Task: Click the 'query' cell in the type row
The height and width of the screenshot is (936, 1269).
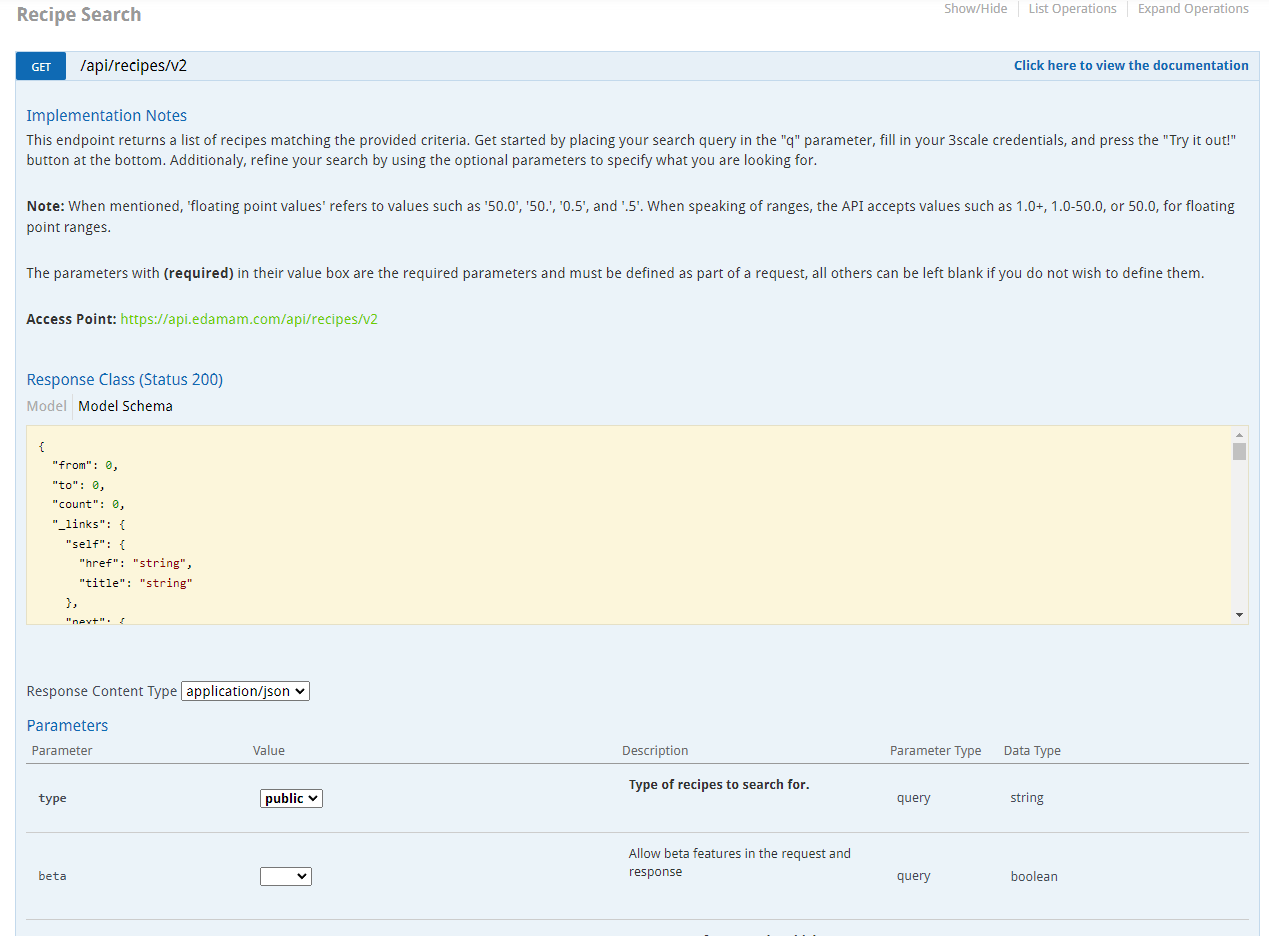Action: (x=914, y=798)
